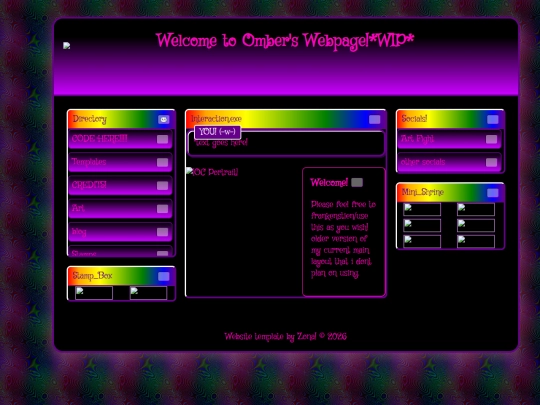Screen dimensions: 540x405
Task: Click the Interaction.exe title text
Action: (216, 119)
